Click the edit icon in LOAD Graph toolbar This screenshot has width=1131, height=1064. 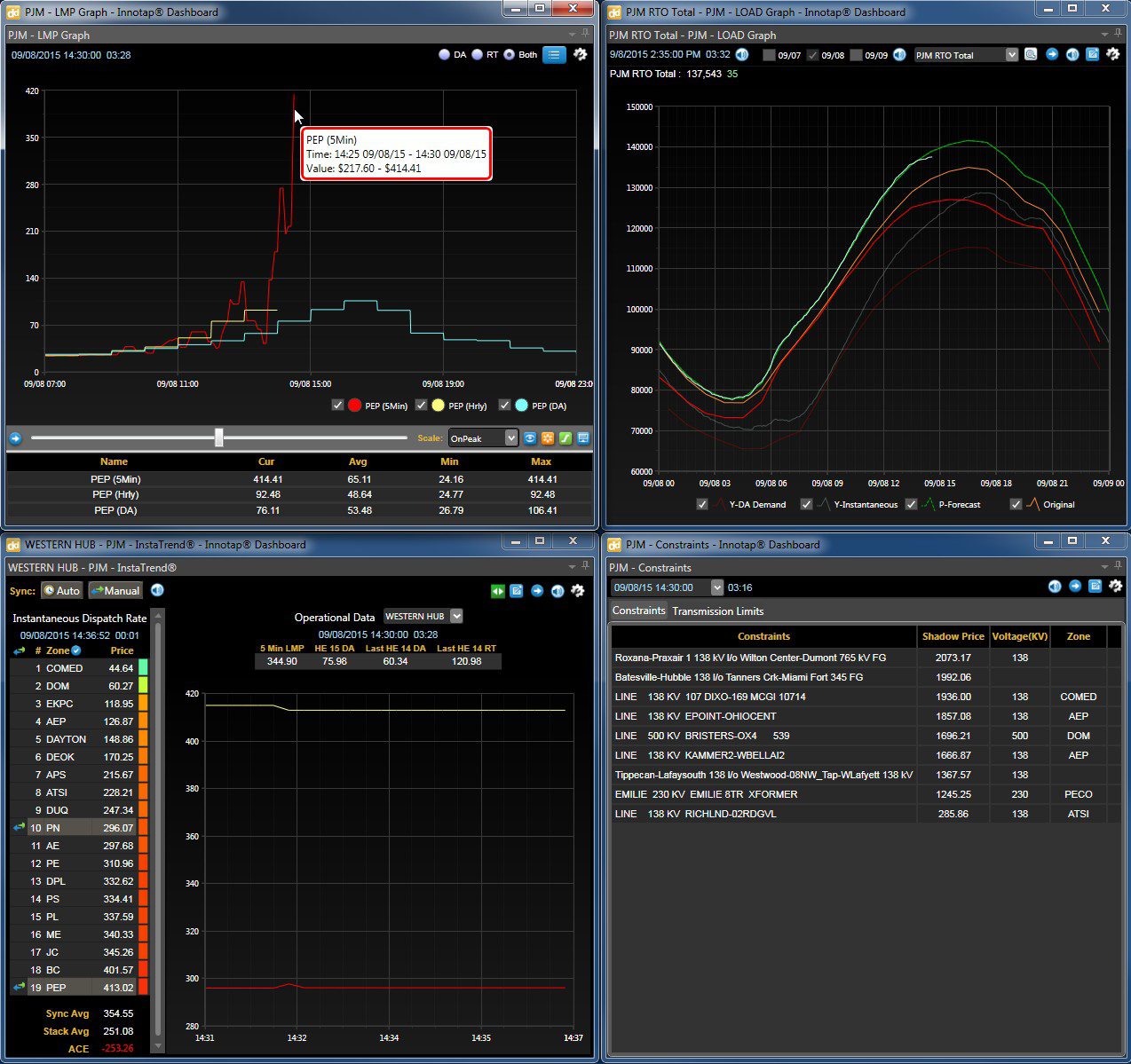1093,55
